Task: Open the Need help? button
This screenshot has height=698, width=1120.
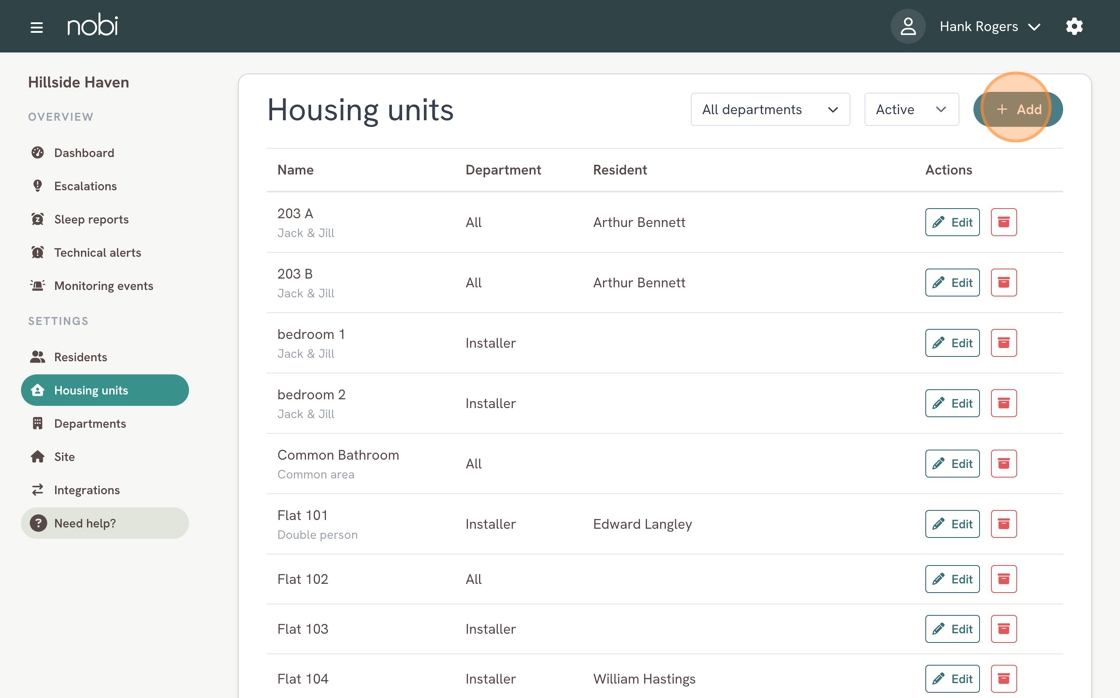Action: 105,523
